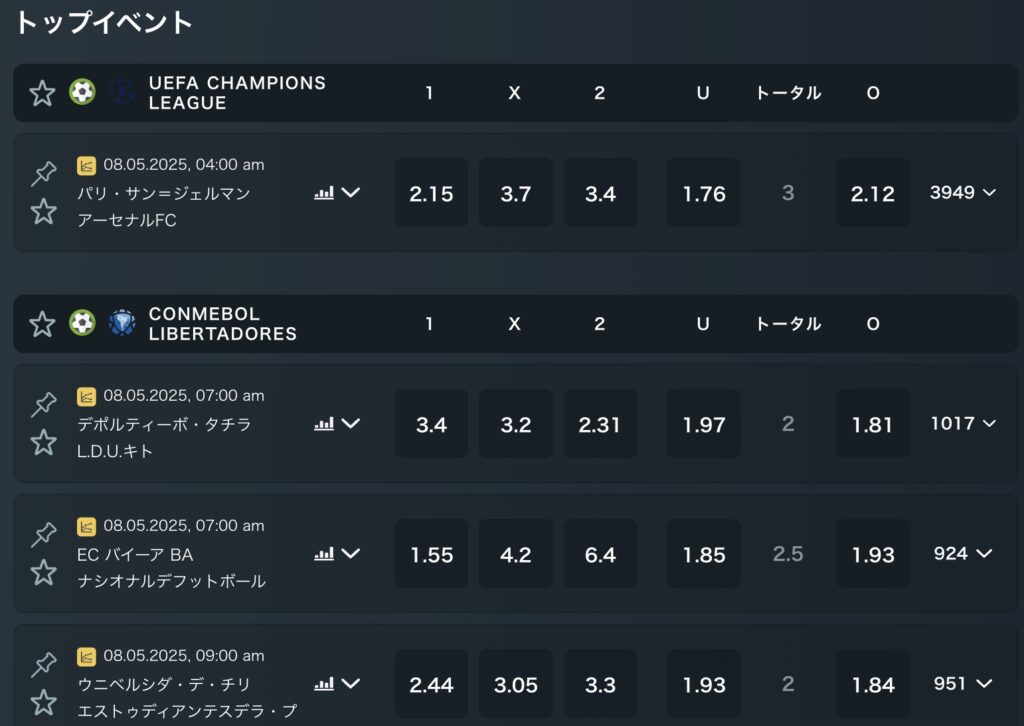Expand chevron next to デポルティーボ・タチラ statistics

point(351,424)
